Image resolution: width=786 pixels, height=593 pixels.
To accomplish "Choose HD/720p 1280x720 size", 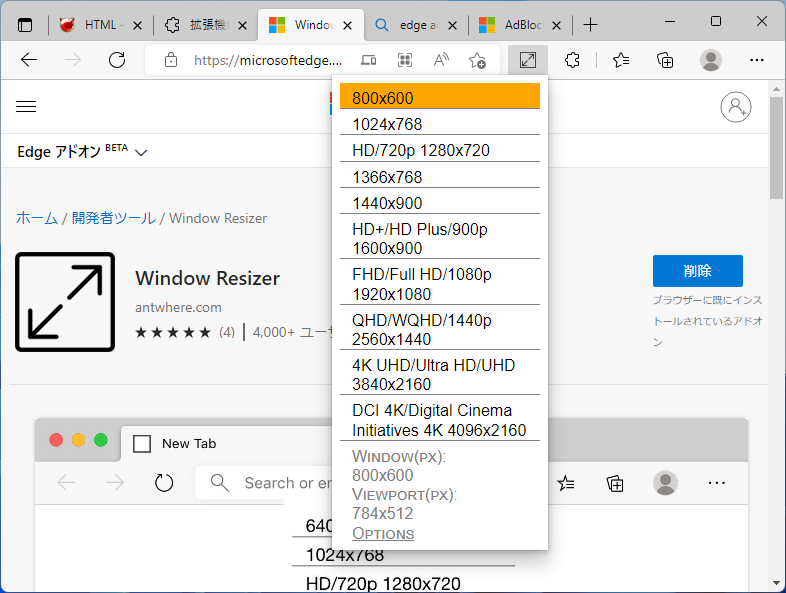I will point(440,149).
